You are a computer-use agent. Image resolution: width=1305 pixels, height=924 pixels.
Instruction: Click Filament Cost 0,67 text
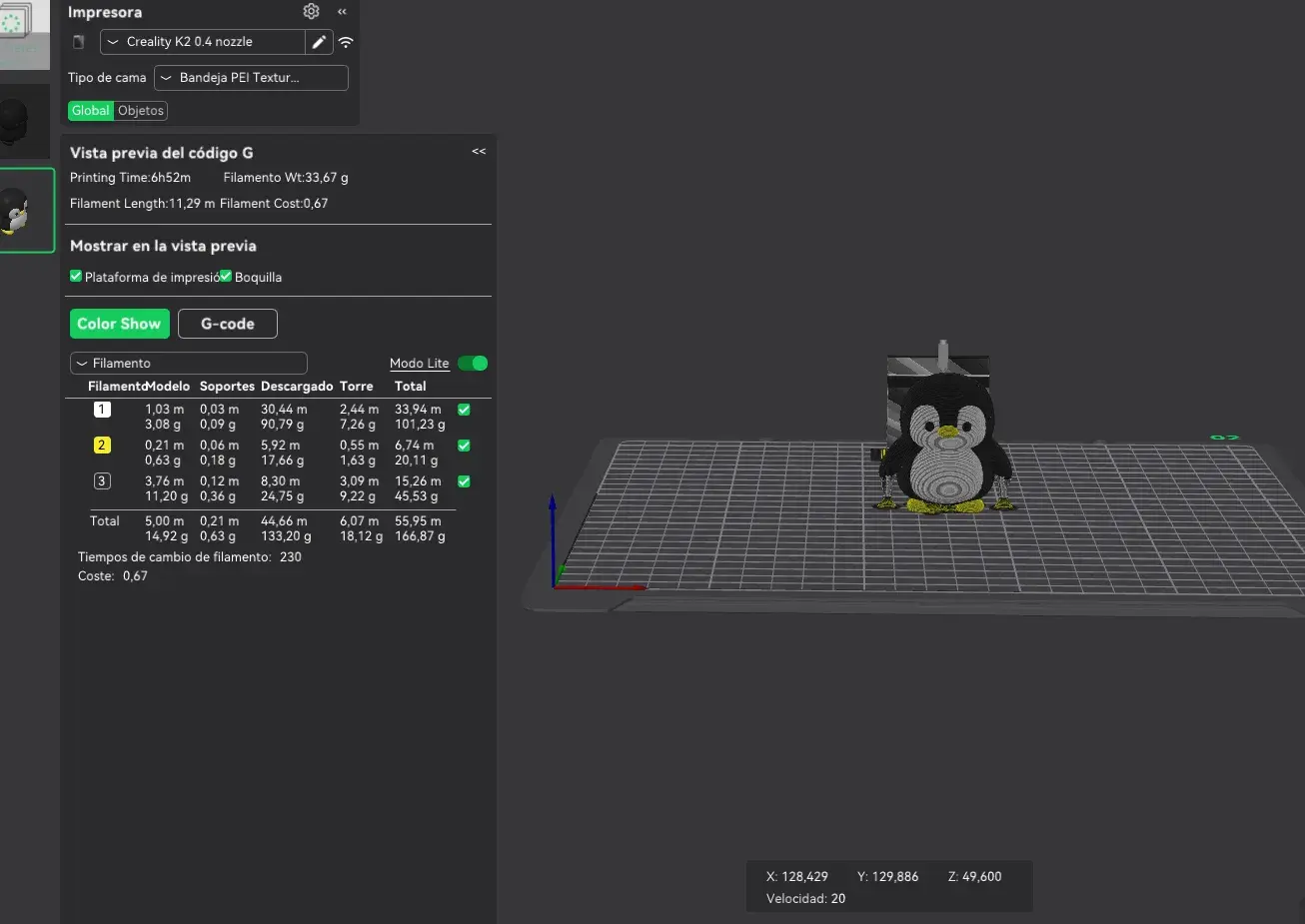[x=274, y=204]
